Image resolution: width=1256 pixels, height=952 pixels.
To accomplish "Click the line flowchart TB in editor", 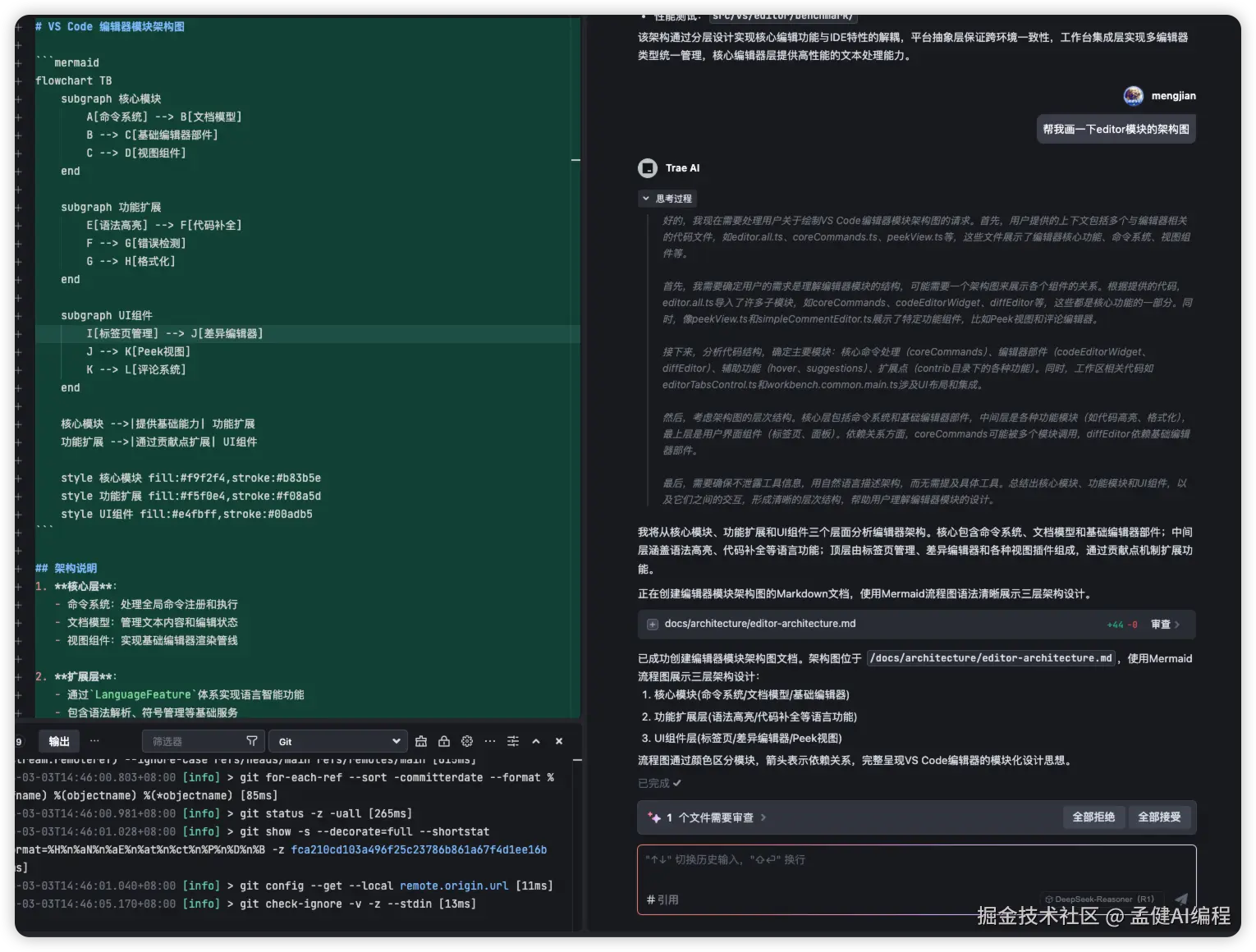I will [74, 80].
